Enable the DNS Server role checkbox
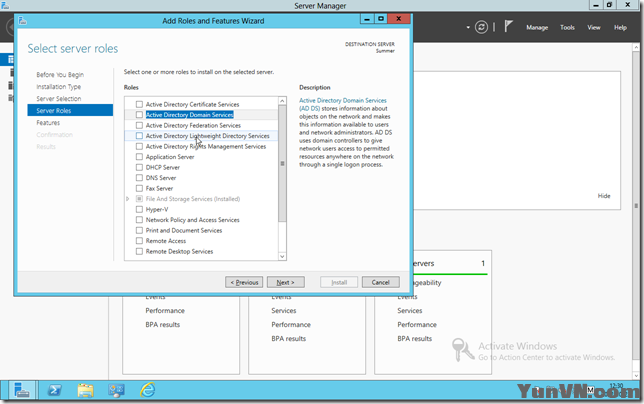The height and width of the screenshot is (404, 644). (139, 178)
